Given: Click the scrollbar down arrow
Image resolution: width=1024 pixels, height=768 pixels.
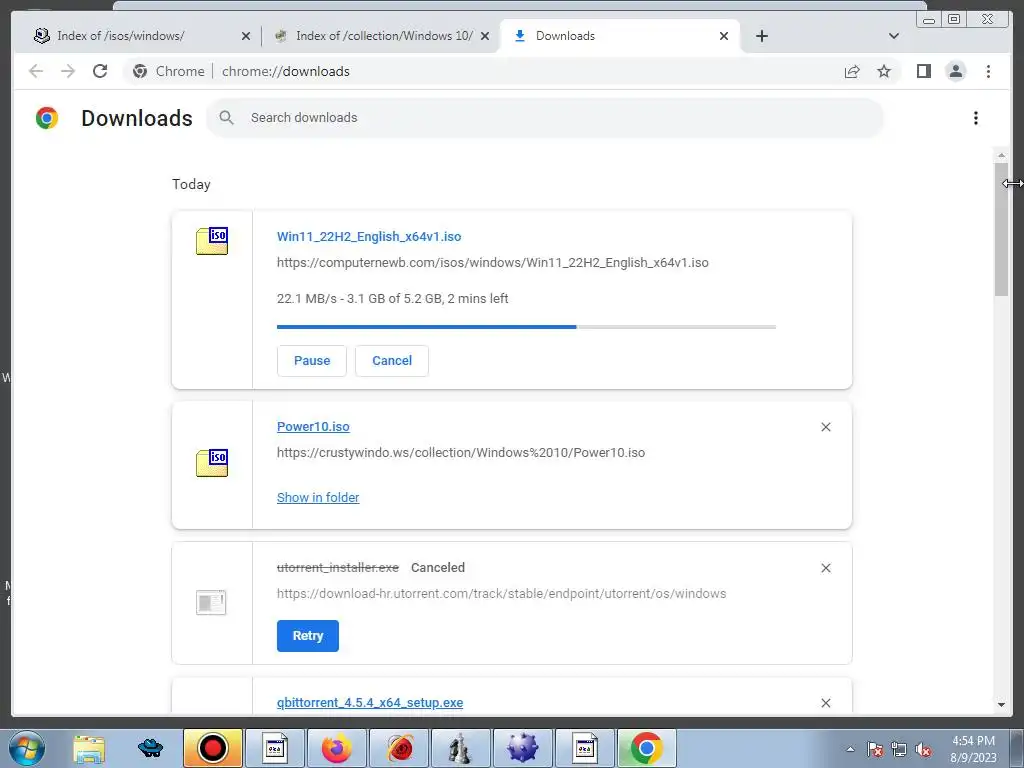Looking at the screenshot, I should point(1001,705).
